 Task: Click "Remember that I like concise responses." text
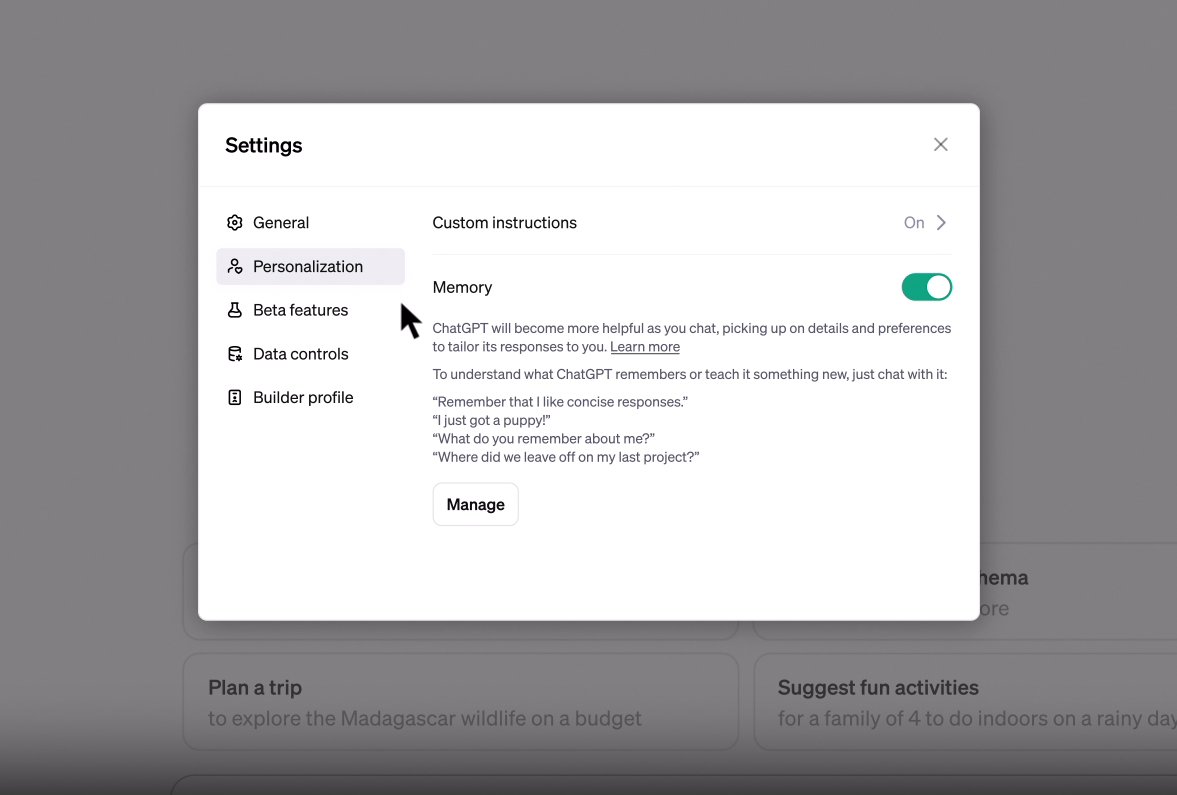point(560,402)
